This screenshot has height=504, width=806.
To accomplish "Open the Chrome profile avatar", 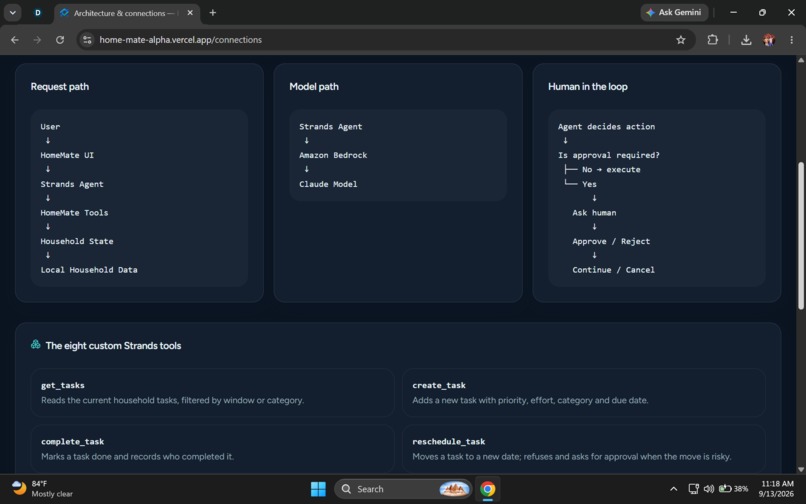I will [769, 40].
